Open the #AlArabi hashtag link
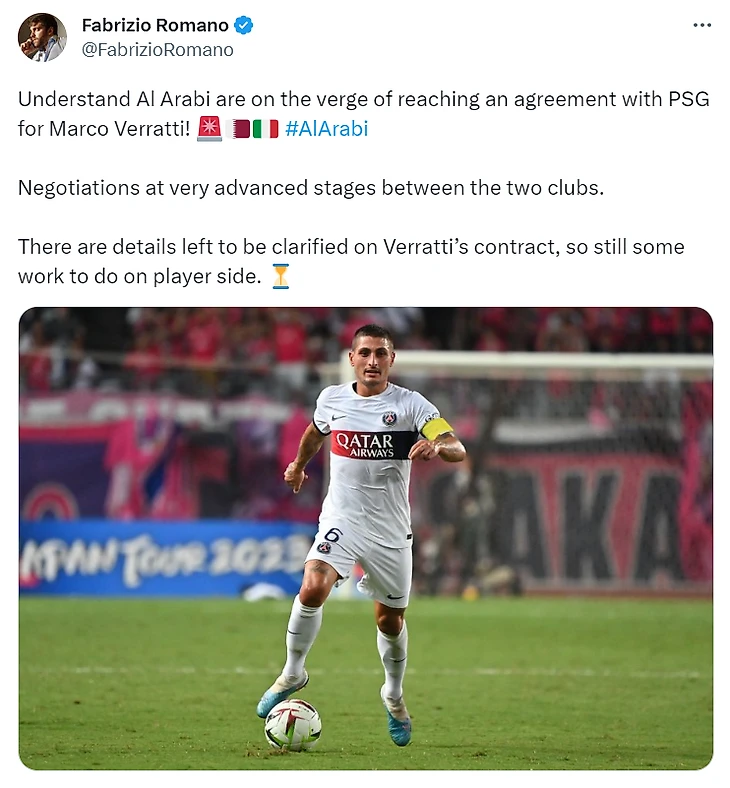 pyautogui.click(x=327, y=129)
